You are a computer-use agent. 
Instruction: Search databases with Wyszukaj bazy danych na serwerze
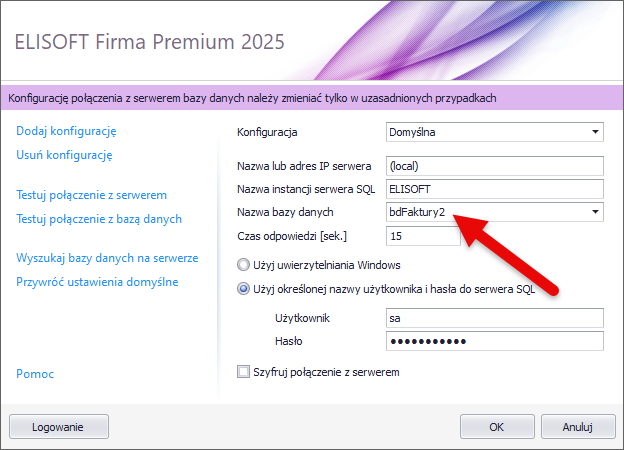(107, 257)
